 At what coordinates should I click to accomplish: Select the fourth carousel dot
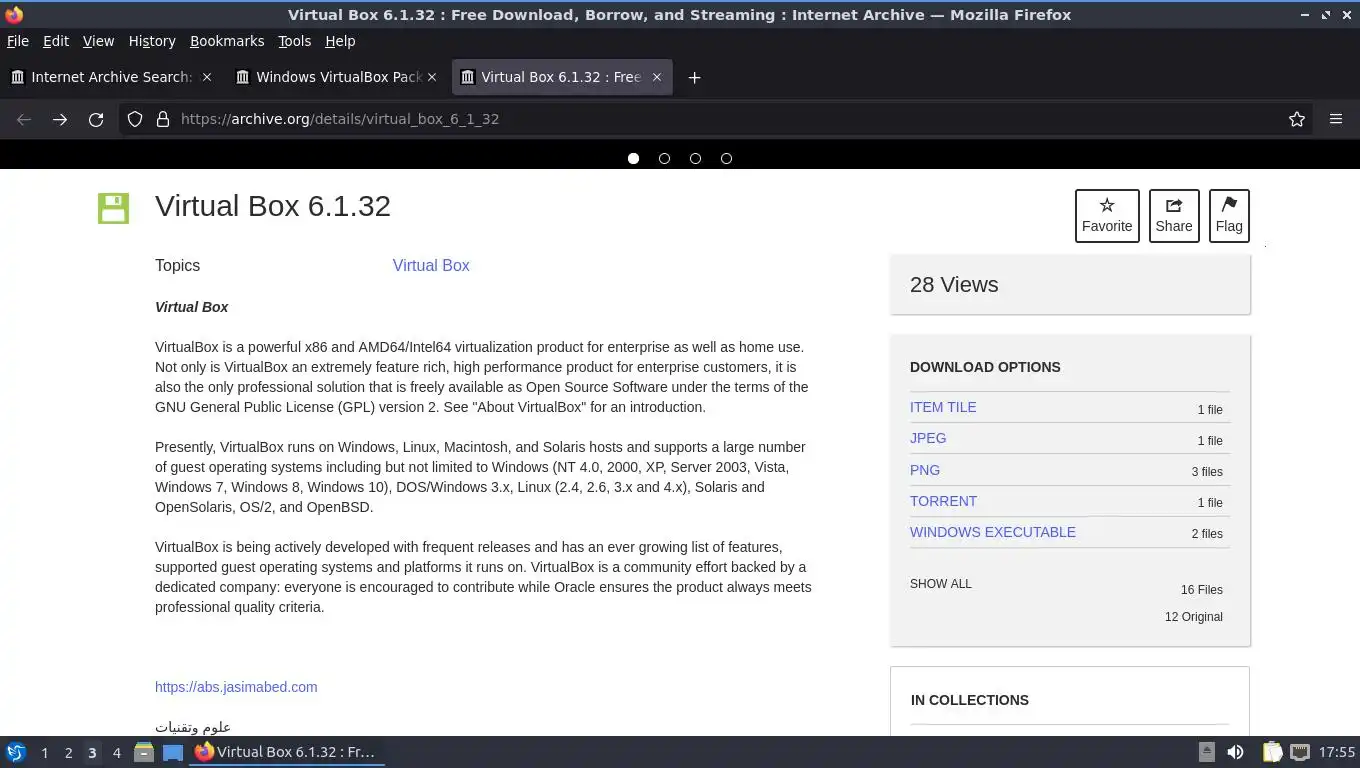(x=726, y=158)
